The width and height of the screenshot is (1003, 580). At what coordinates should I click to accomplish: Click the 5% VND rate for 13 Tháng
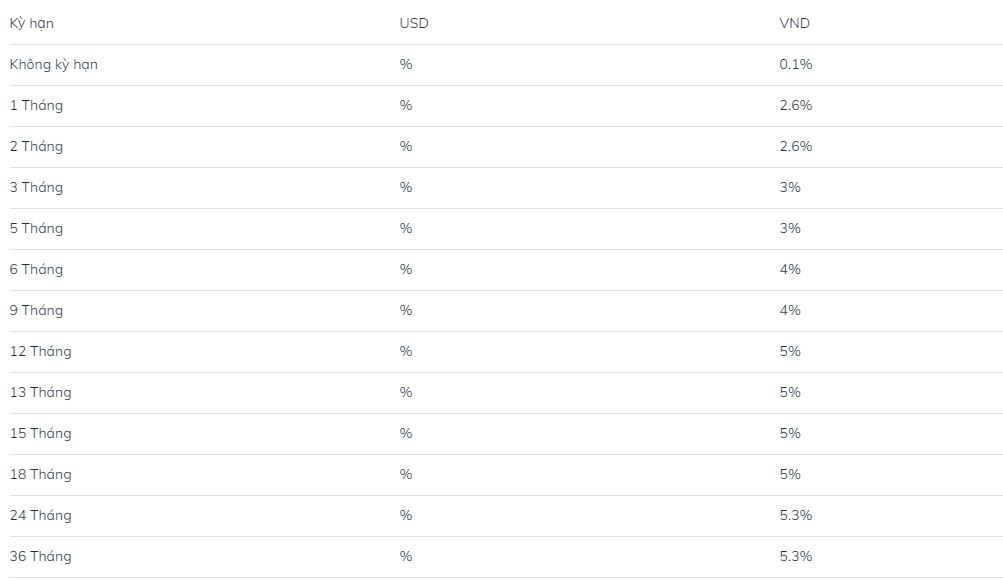790,392
